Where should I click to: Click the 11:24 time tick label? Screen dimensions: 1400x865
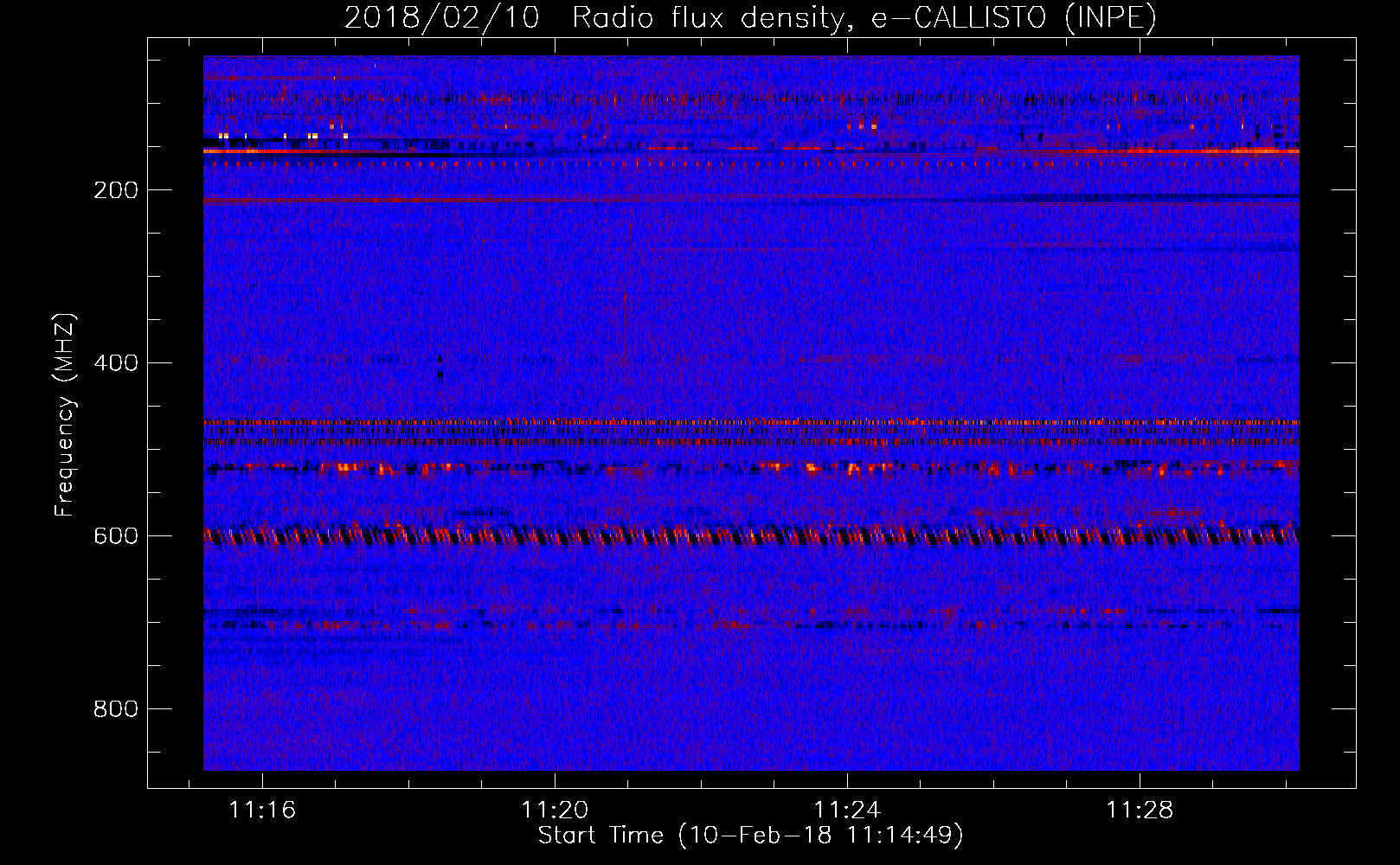[x=847, y=810]
